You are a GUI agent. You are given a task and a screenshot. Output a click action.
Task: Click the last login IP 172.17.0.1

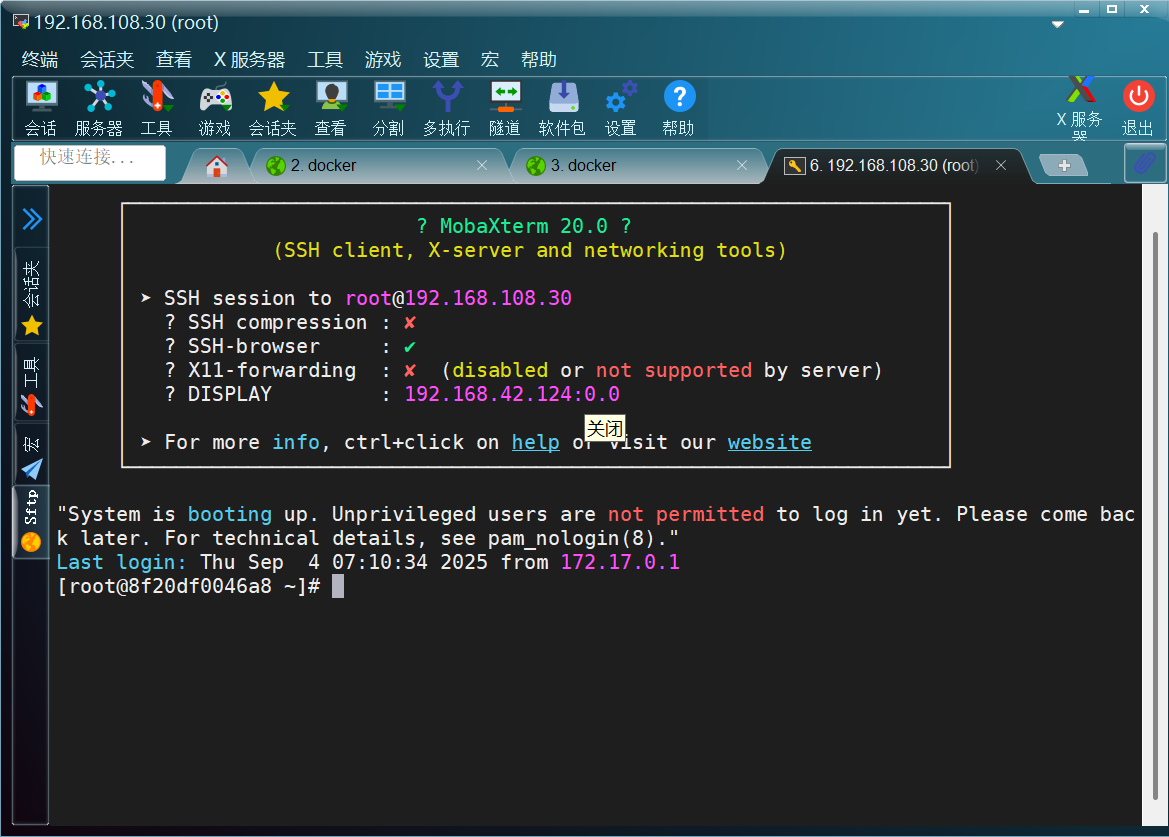[x=620, y=562]
